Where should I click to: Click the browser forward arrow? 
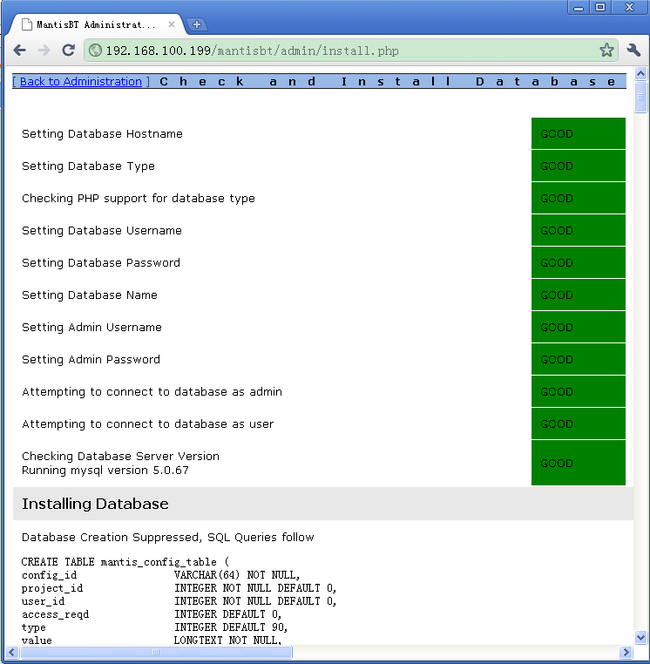click(44, 50)
